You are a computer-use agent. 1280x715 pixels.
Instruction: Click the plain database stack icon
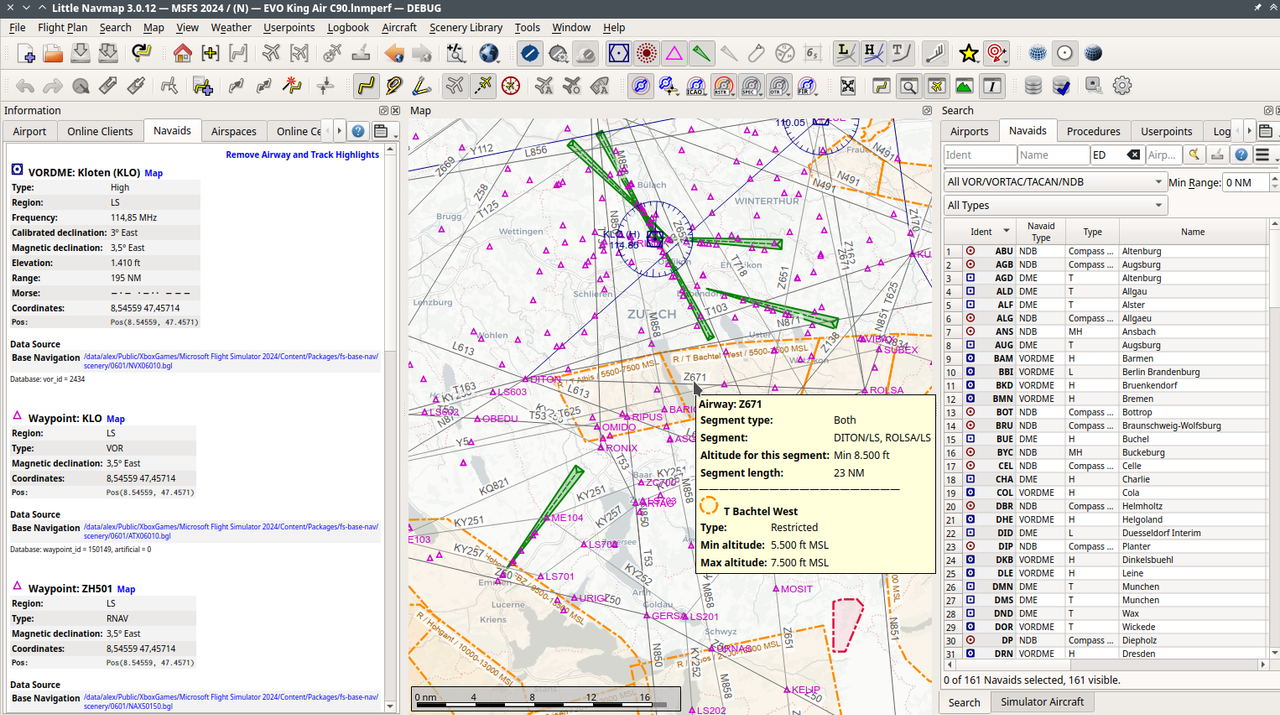1034,86
